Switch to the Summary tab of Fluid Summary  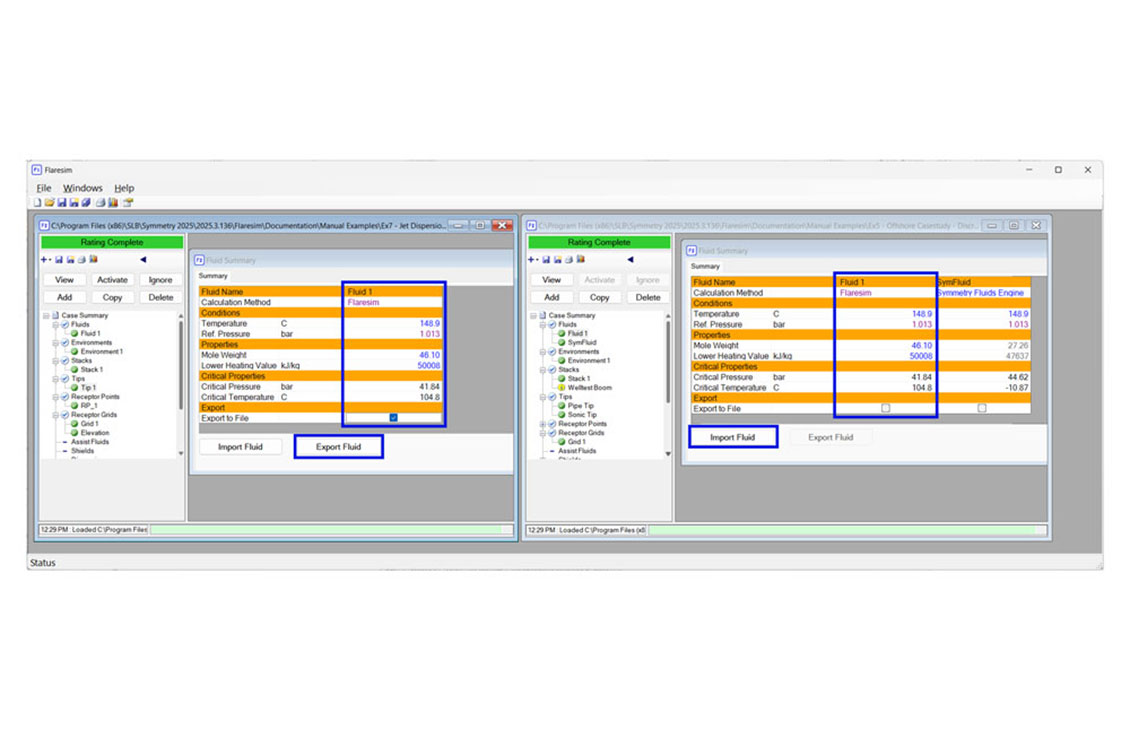click(x=213, y=275)
